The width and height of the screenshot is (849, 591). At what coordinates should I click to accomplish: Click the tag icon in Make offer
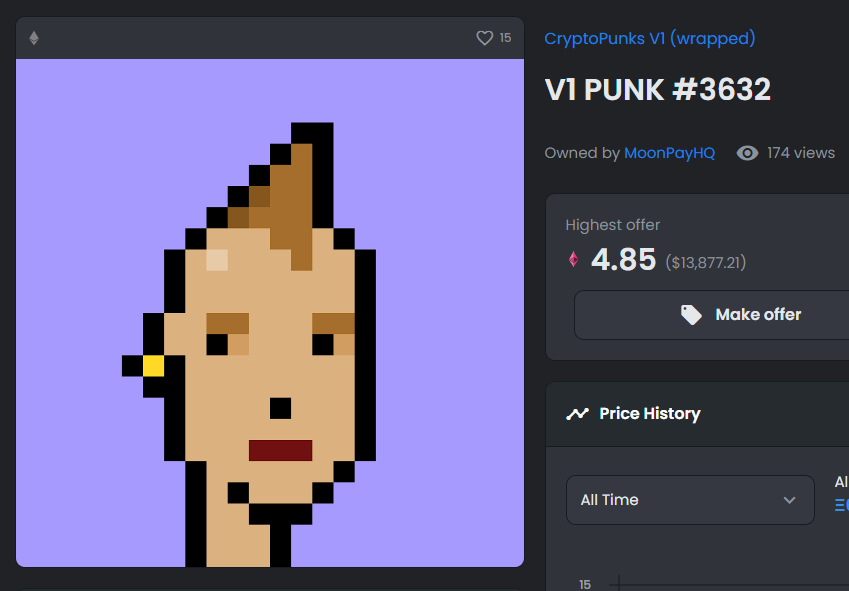click(691, 315)
